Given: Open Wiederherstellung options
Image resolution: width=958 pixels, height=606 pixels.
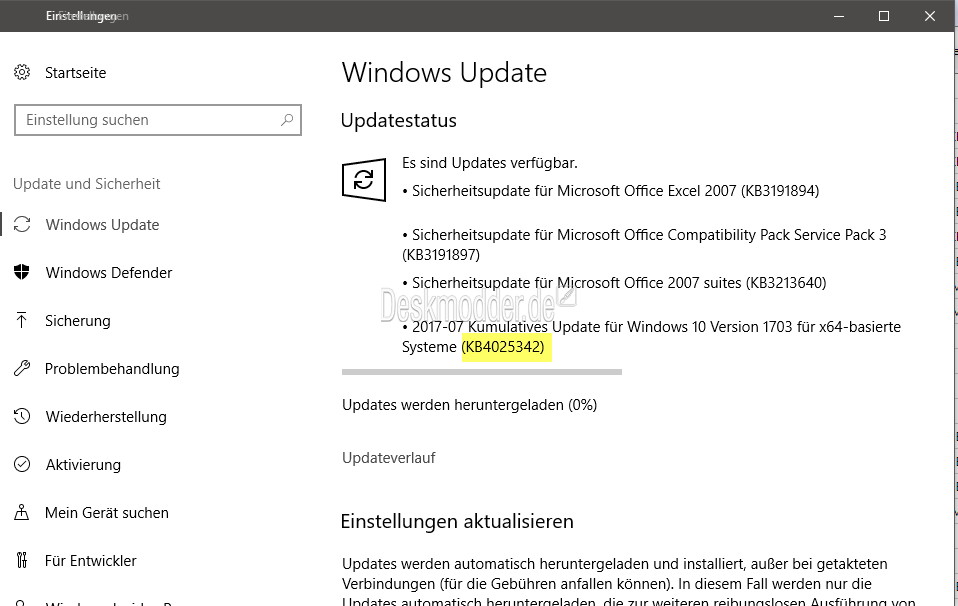Looking at the screenshot, I should 106,417.
